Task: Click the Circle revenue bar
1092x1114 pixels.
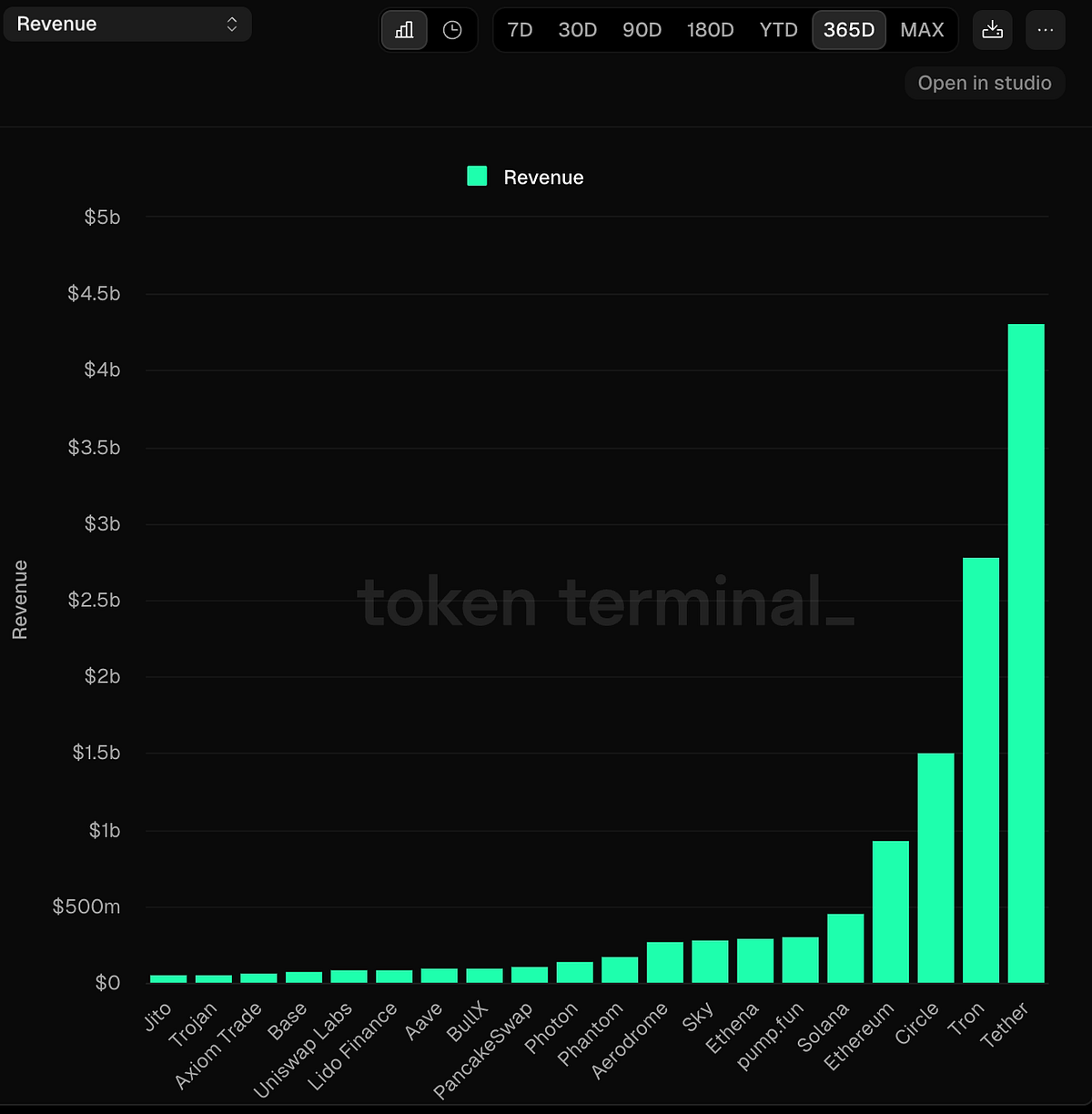Action: point(936,868)
